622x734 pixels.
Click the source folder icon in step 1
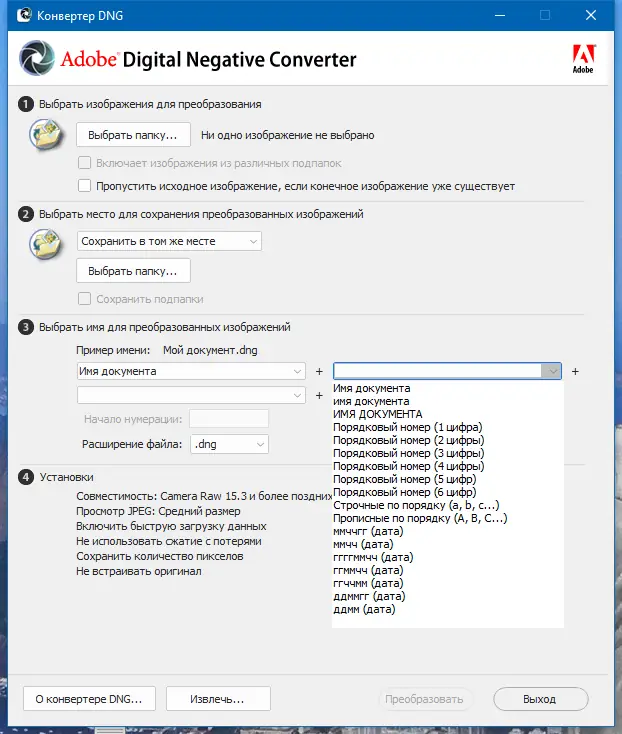pos(46,134)
